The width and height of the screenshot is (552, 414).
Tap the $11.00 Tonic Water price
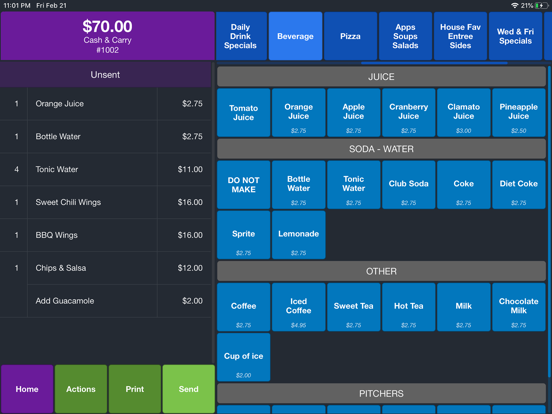190,169
